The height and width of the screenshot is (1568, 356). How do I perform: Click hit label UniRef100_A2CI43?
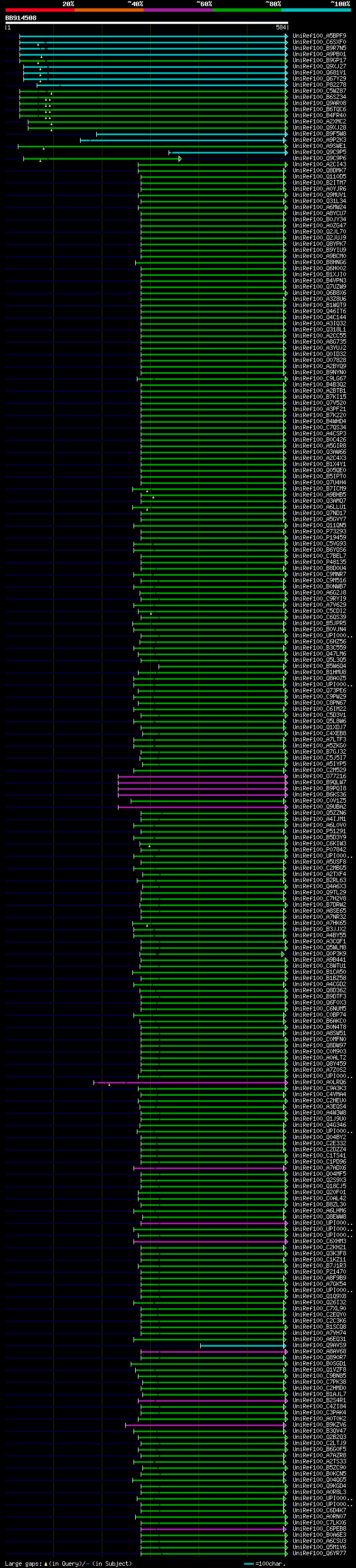319,164
